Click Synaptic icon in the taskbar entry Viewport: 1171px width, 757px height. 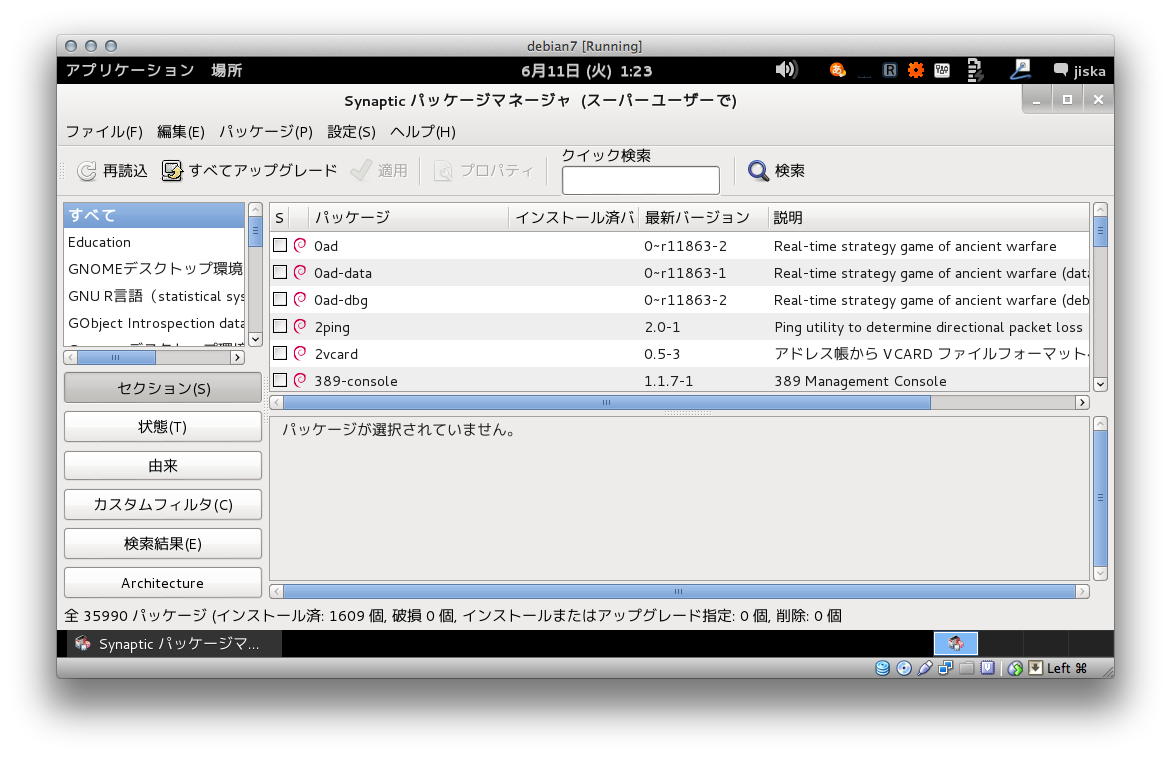tap(83, 644)
